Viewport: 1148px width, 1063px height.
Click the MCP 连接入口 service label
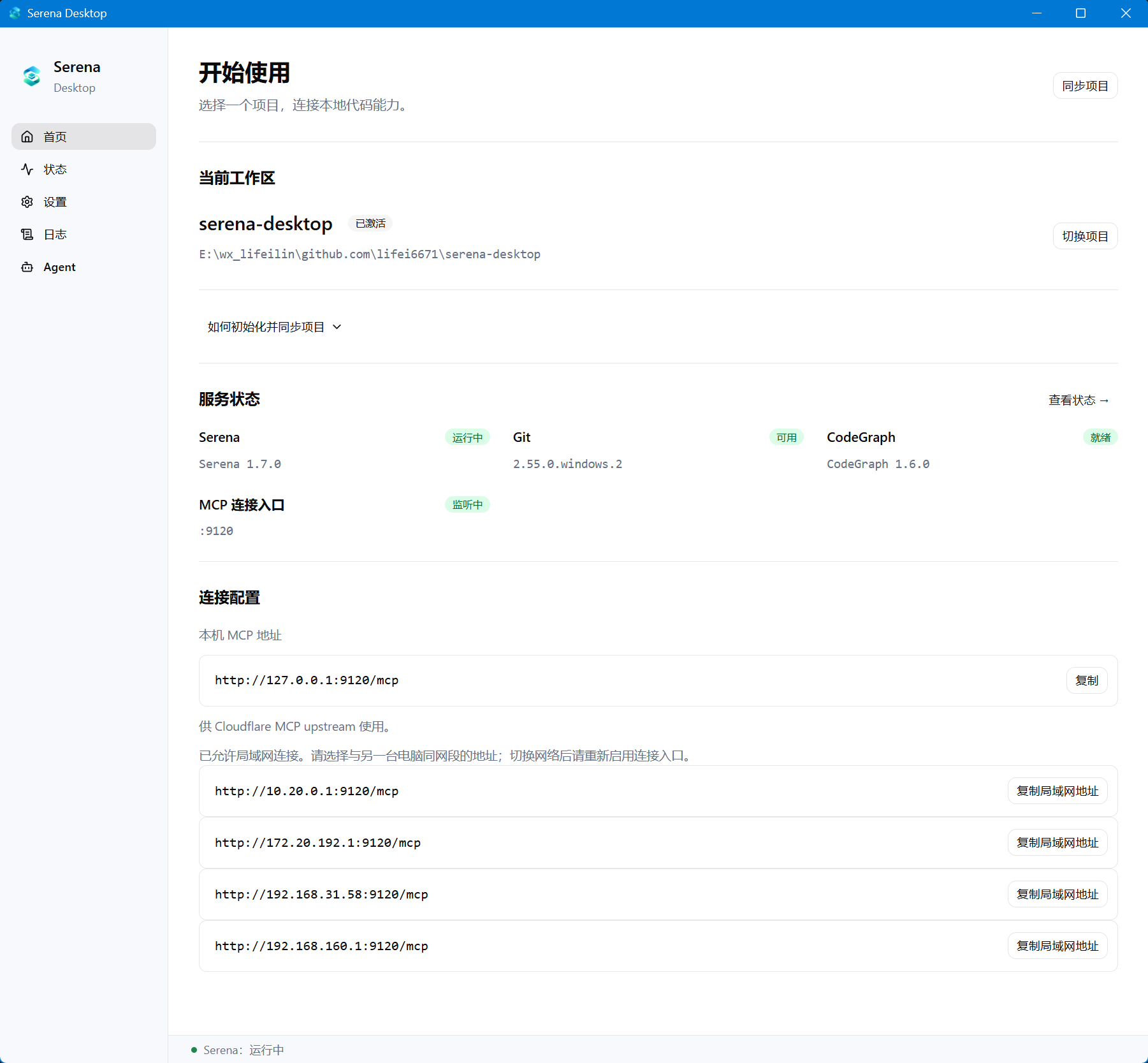click(x=242, y=505)
